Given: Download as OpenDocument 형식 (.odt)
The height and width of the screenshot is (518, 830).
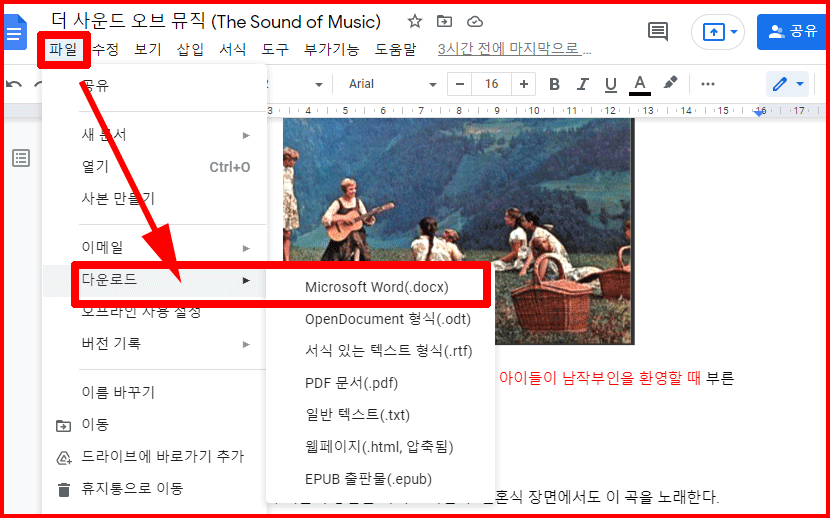Looking at the screenshot, I should pyautogui.click(x=380, y=319).
